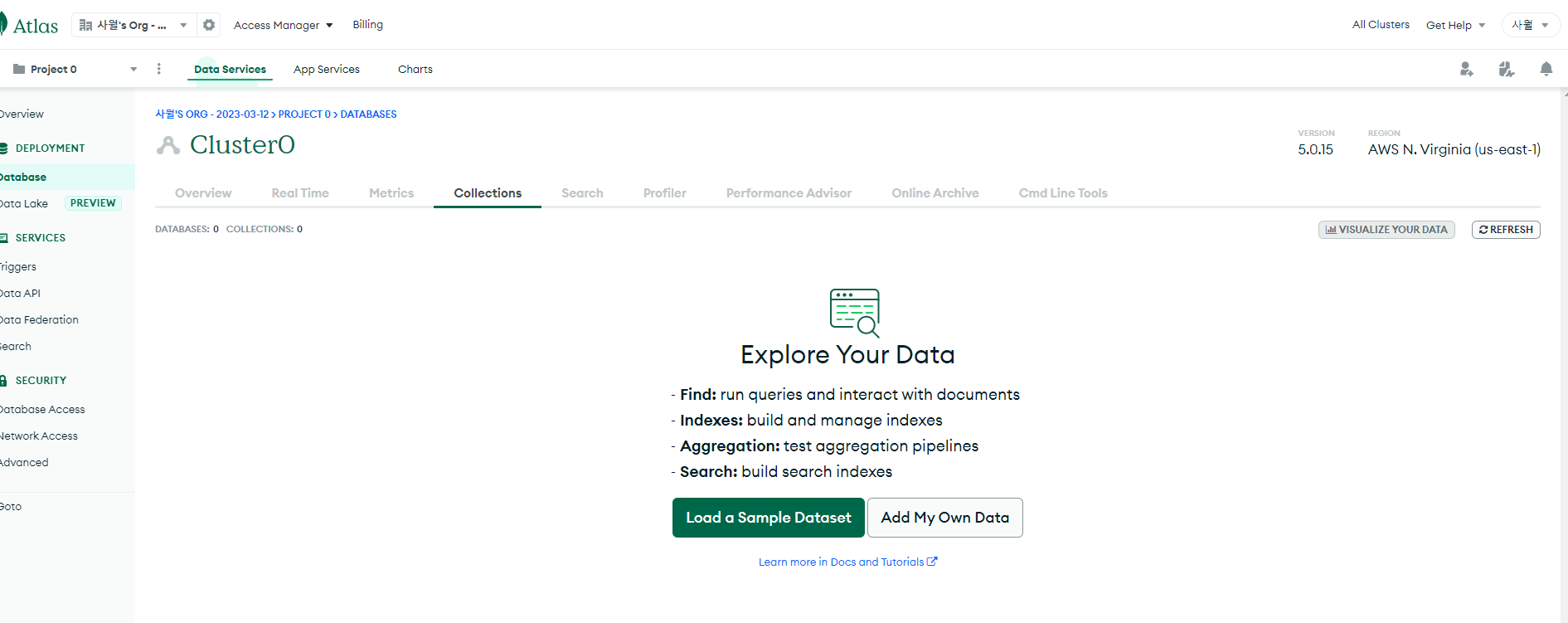Click the 사월's ORG breadcrumb link
The width and height of the screenshot is (1568, 623).
[212, 114]
